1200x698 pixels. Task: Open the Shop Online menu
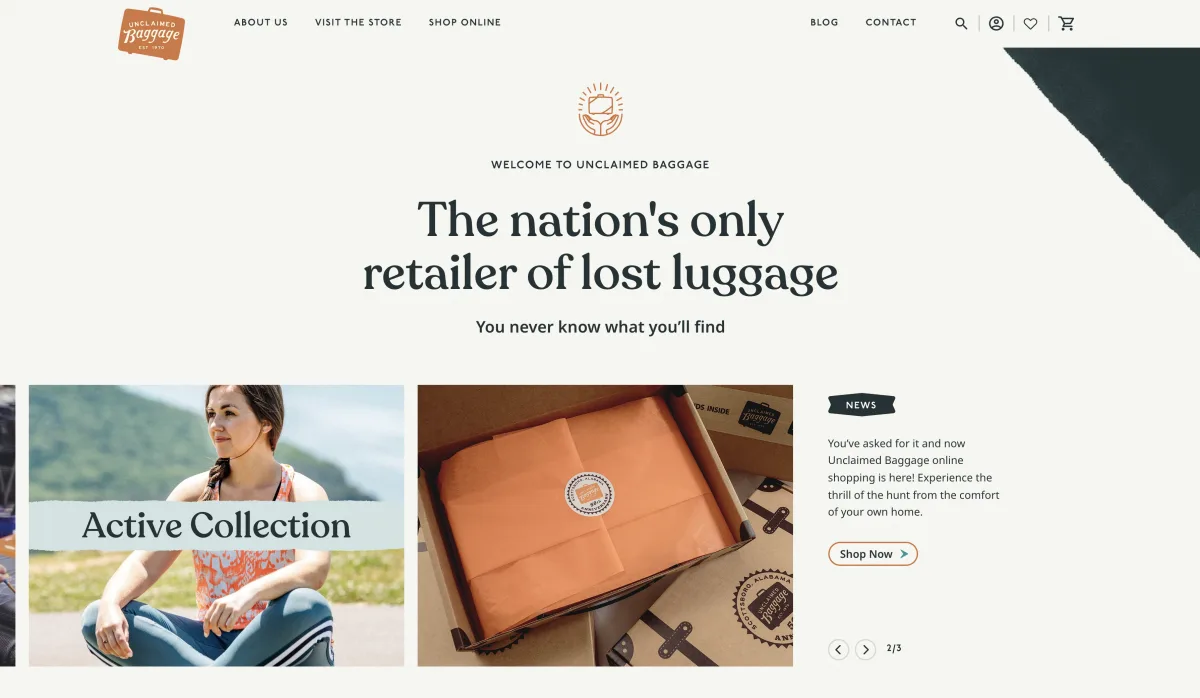pos(465,22)
